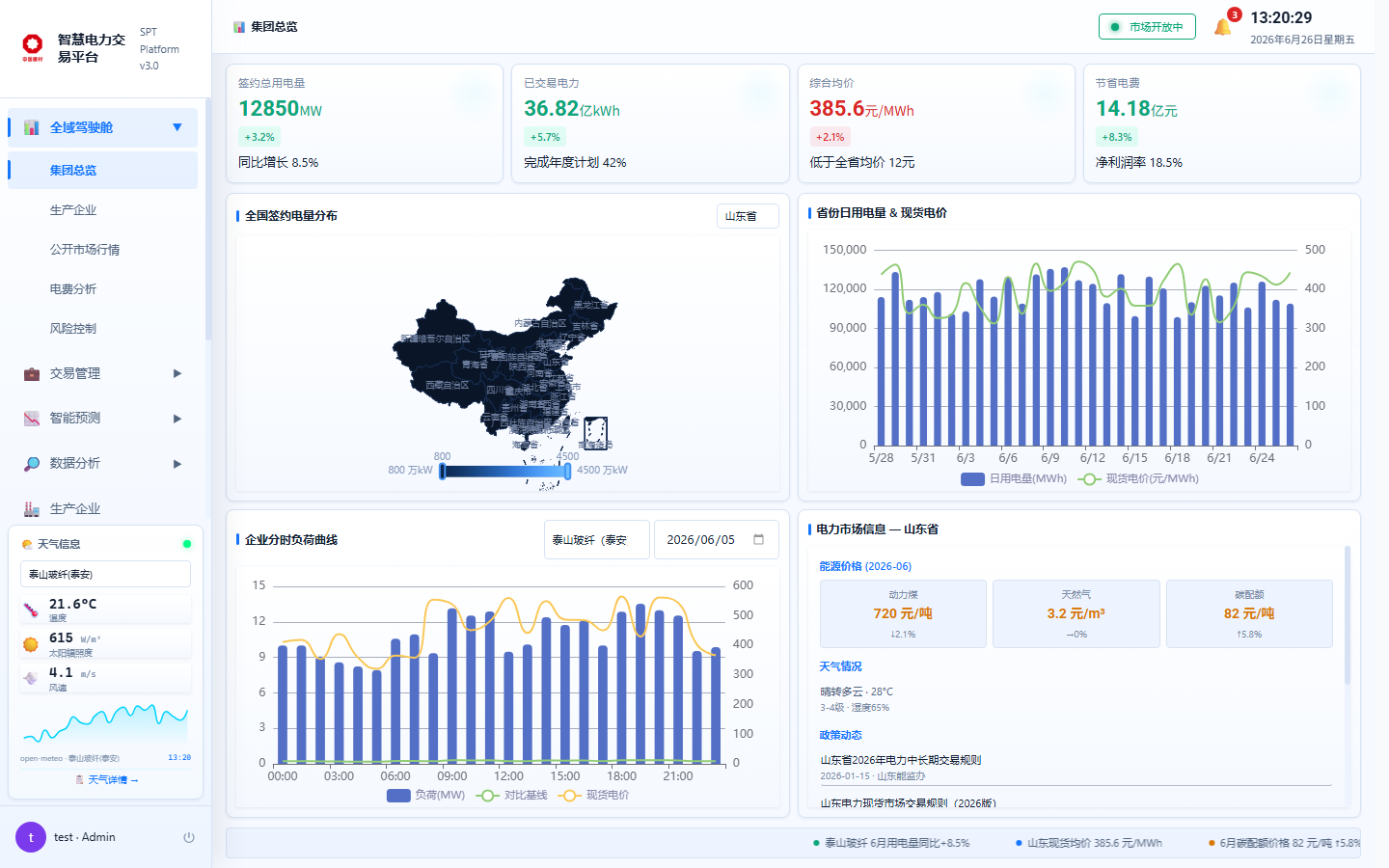
Task: Click the +3.2% growth badge
Action: click(259, 137)
